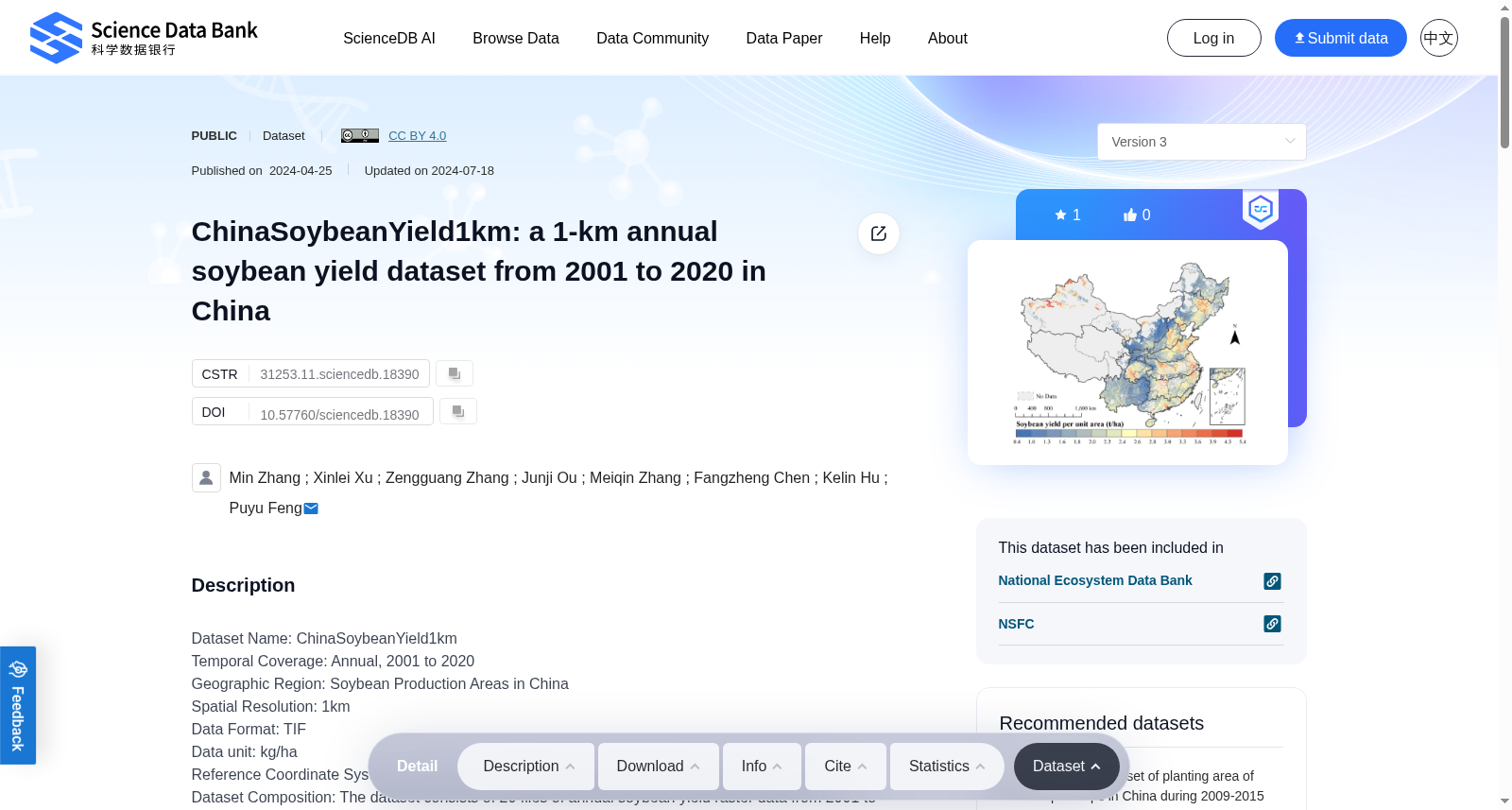Viewport: 1512px width, 810px height.
Task: Click the scrollbar down arrow
Action: point(1504,801)
